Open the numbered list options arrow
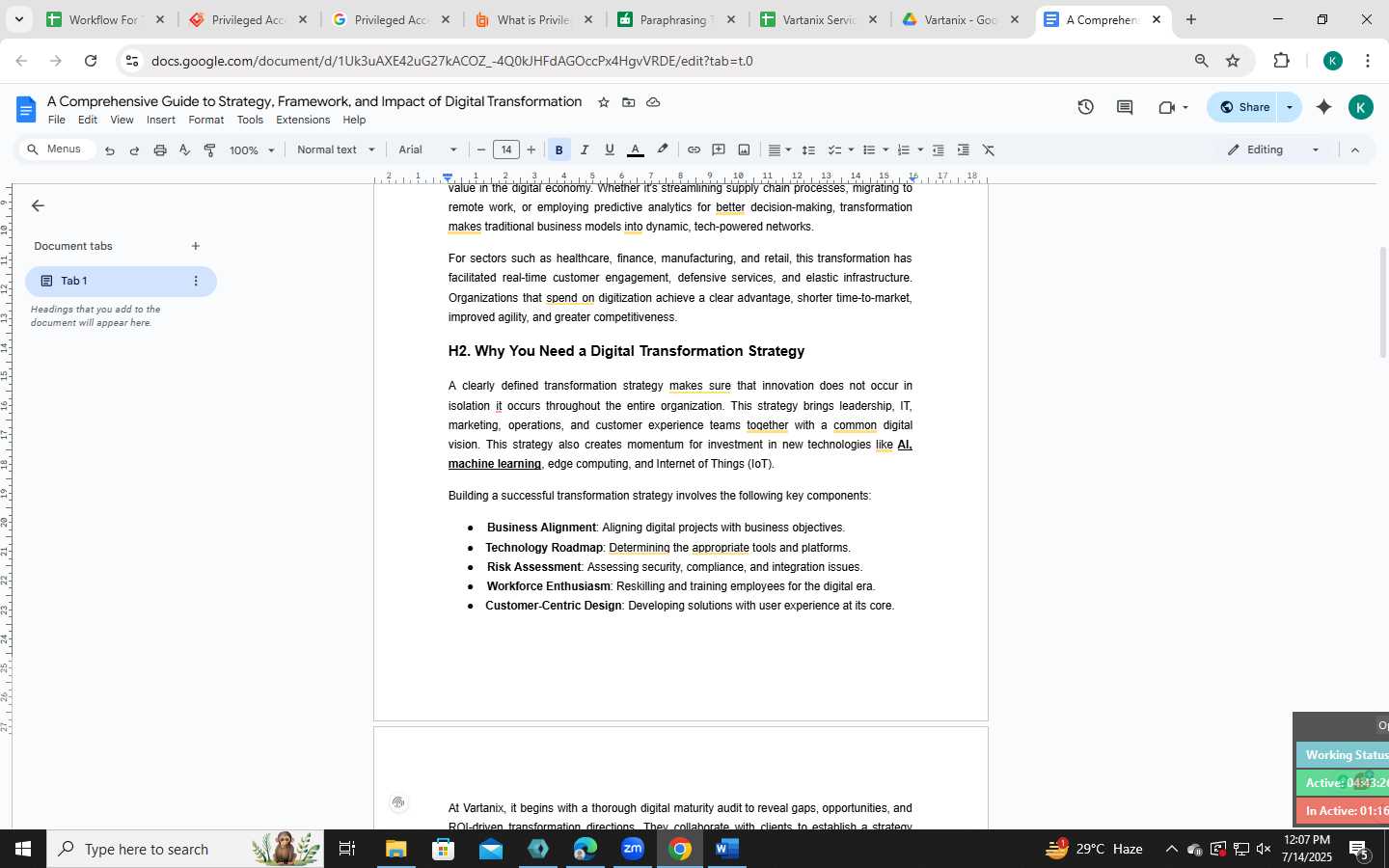 pyautogui.click(x=920, y=149)
